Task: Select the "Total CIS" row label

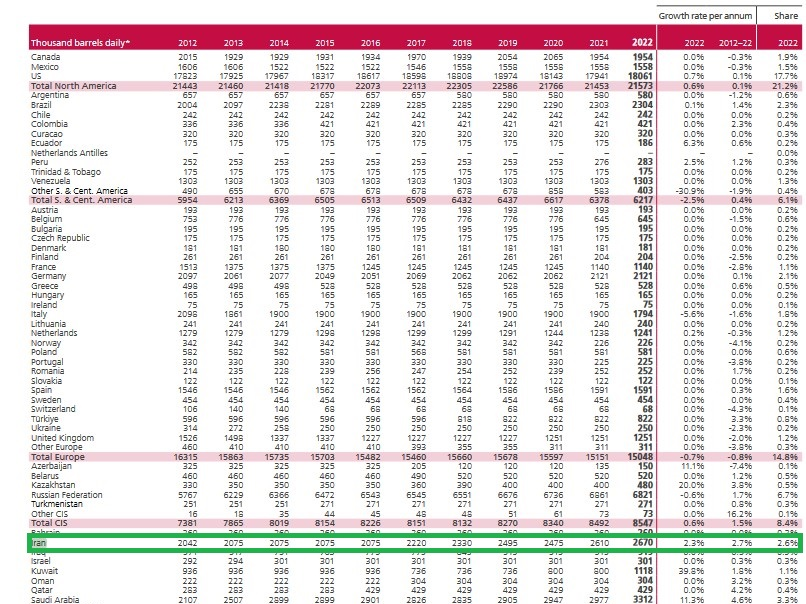Action: click(x=51, y=521)
